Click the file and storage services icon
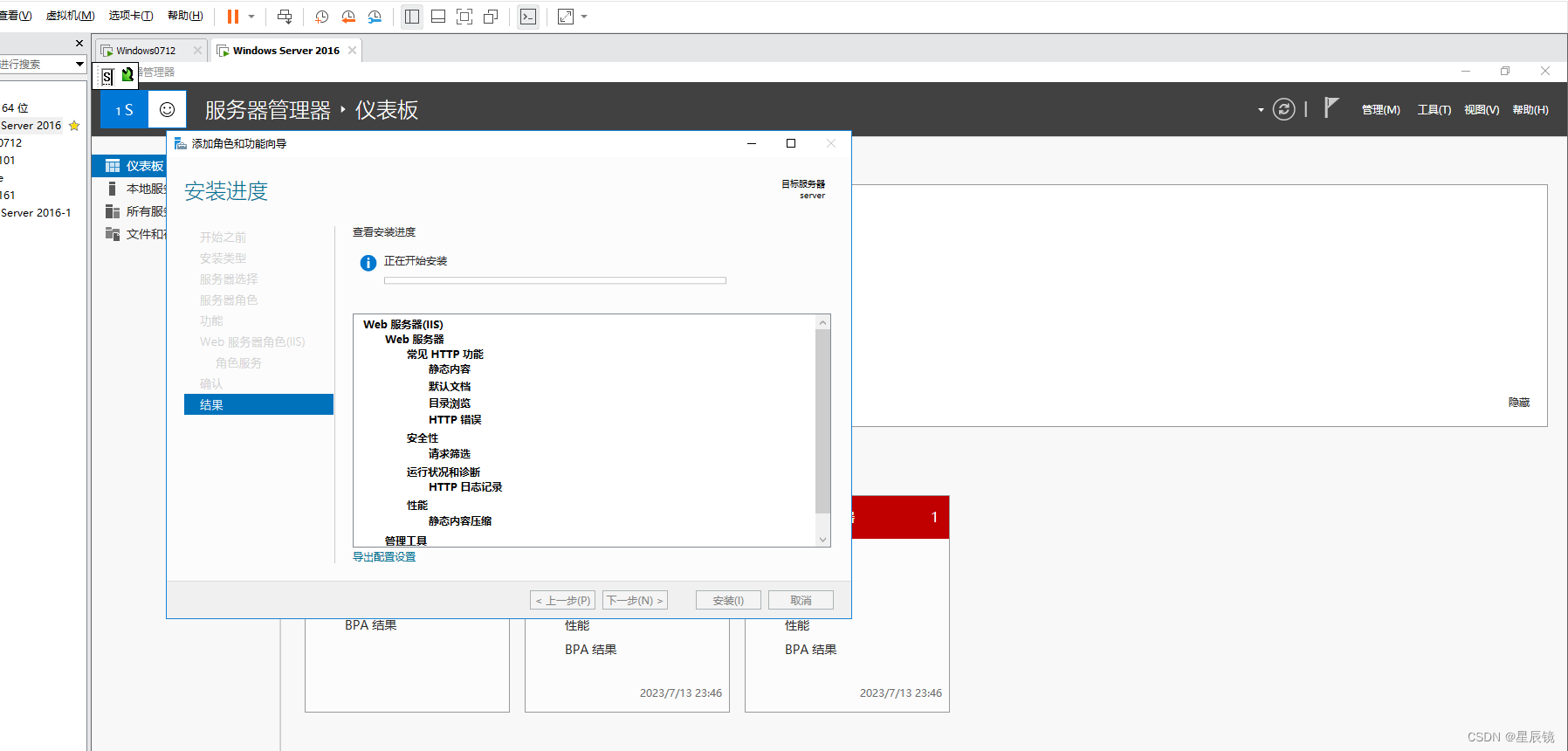 pyautogui.click(x=112, y=234)
